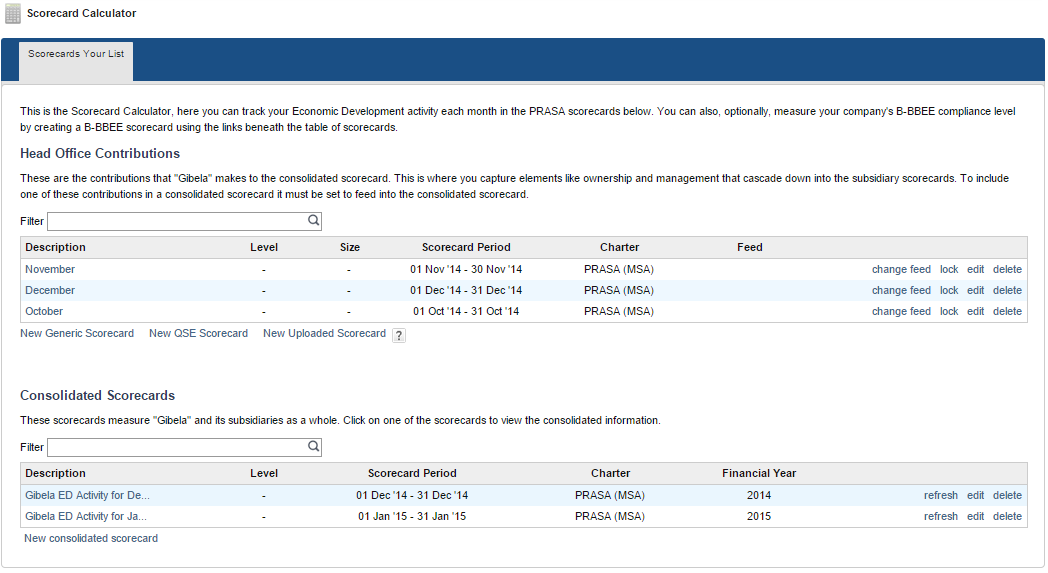Image resolution: width=1048 pixels, height=573 pixels.
Task: Create a New Generic Scorecard
Action: coord(77,333)
